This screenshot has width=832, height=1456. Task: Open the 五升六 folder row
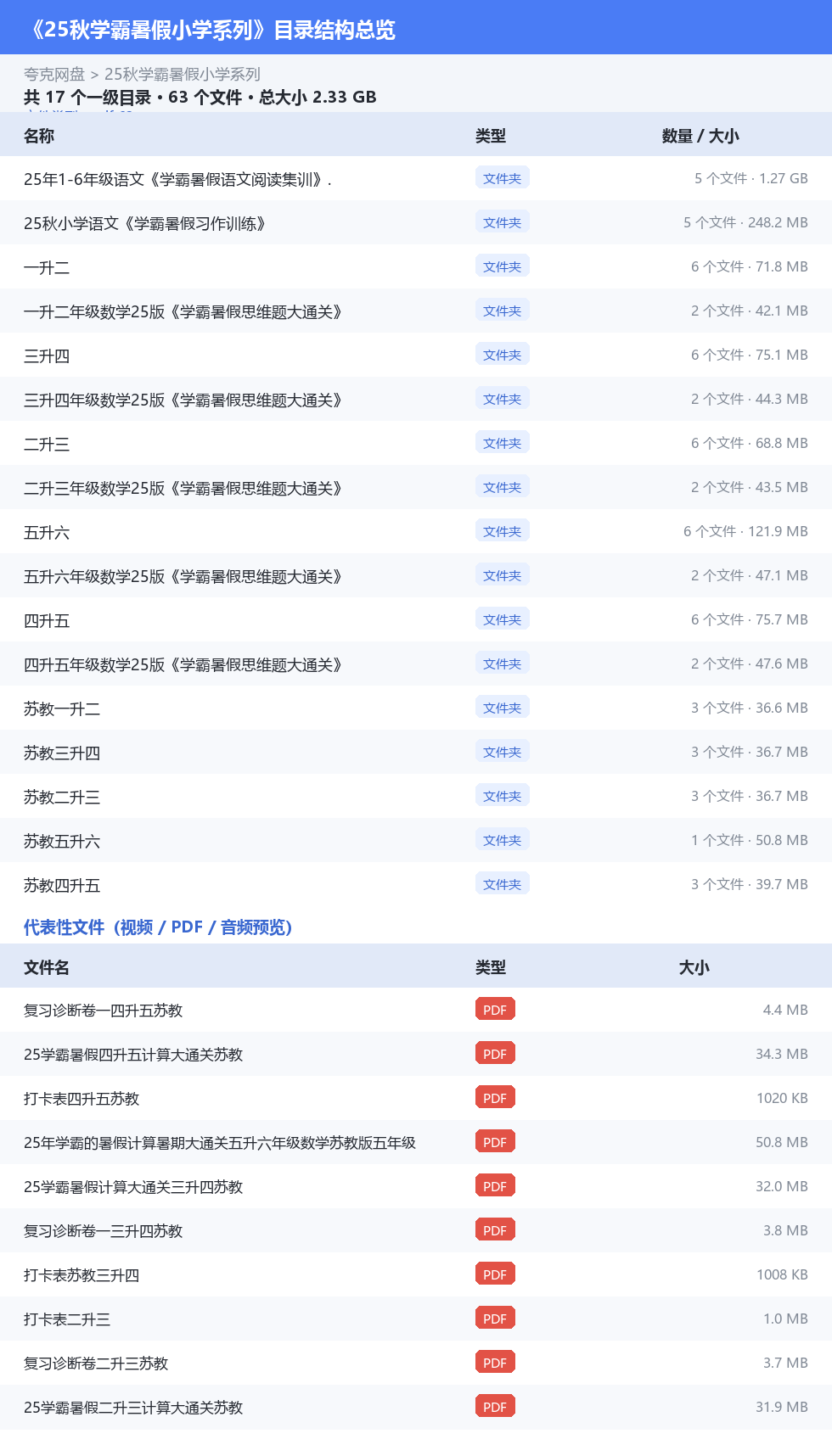[416, 532]
